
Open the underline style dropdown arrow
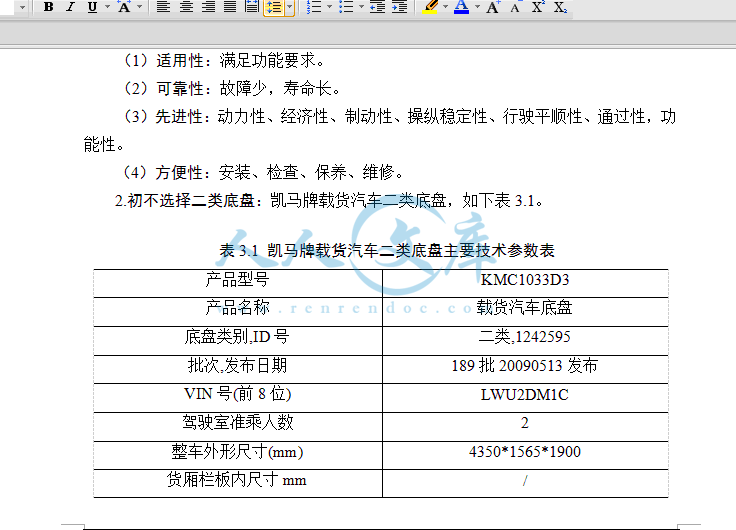pyautogui.click(x=107, y=7)
